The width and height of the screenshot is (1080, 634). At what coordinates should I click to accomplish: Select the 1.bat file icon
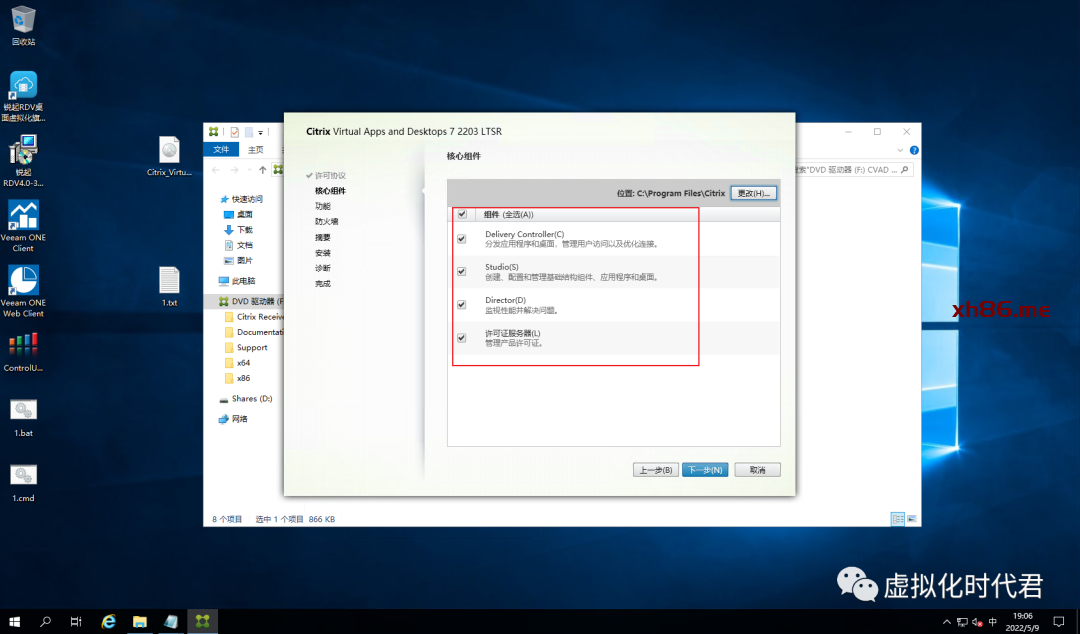(23, 418)
